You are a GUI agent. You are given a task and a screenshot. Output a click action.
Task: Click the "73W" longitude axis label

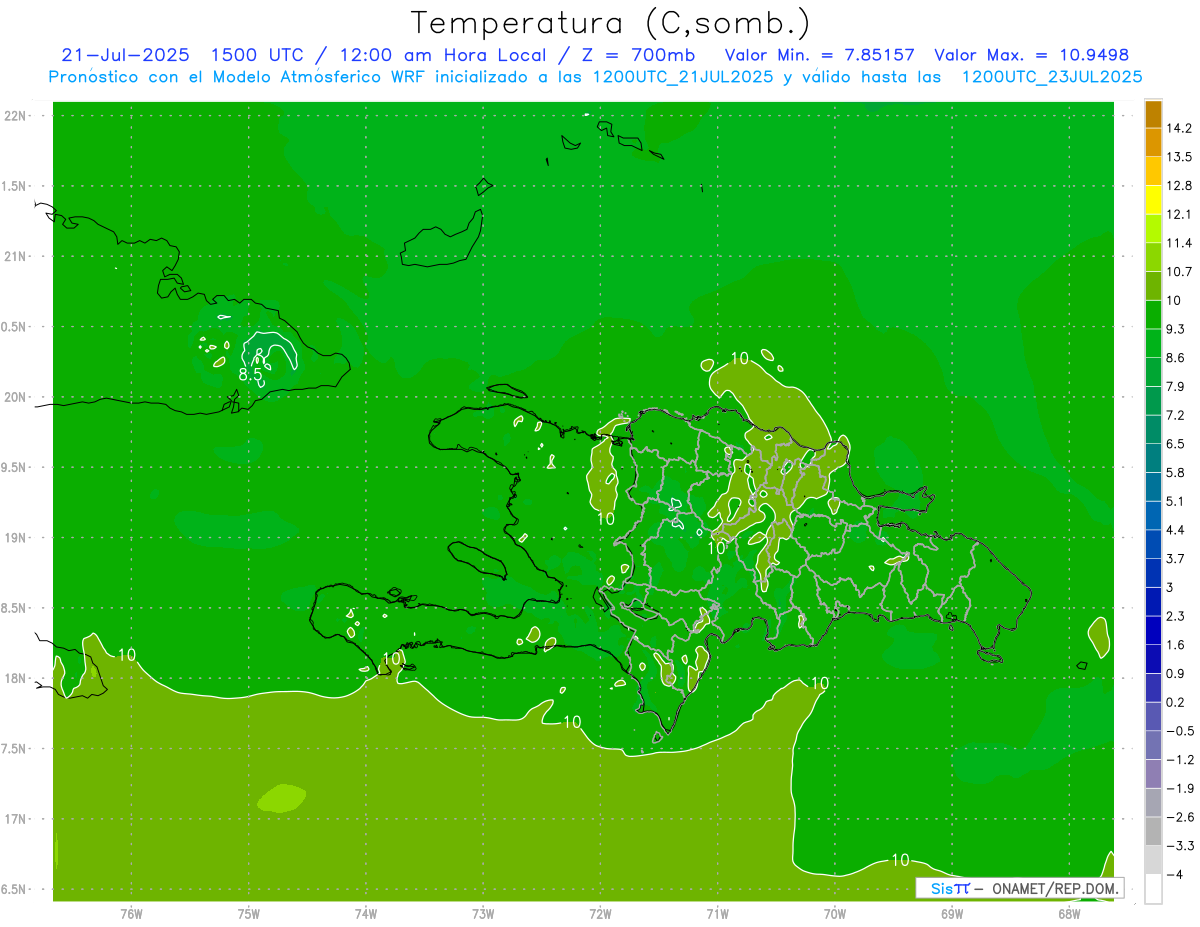click(483, 913)
